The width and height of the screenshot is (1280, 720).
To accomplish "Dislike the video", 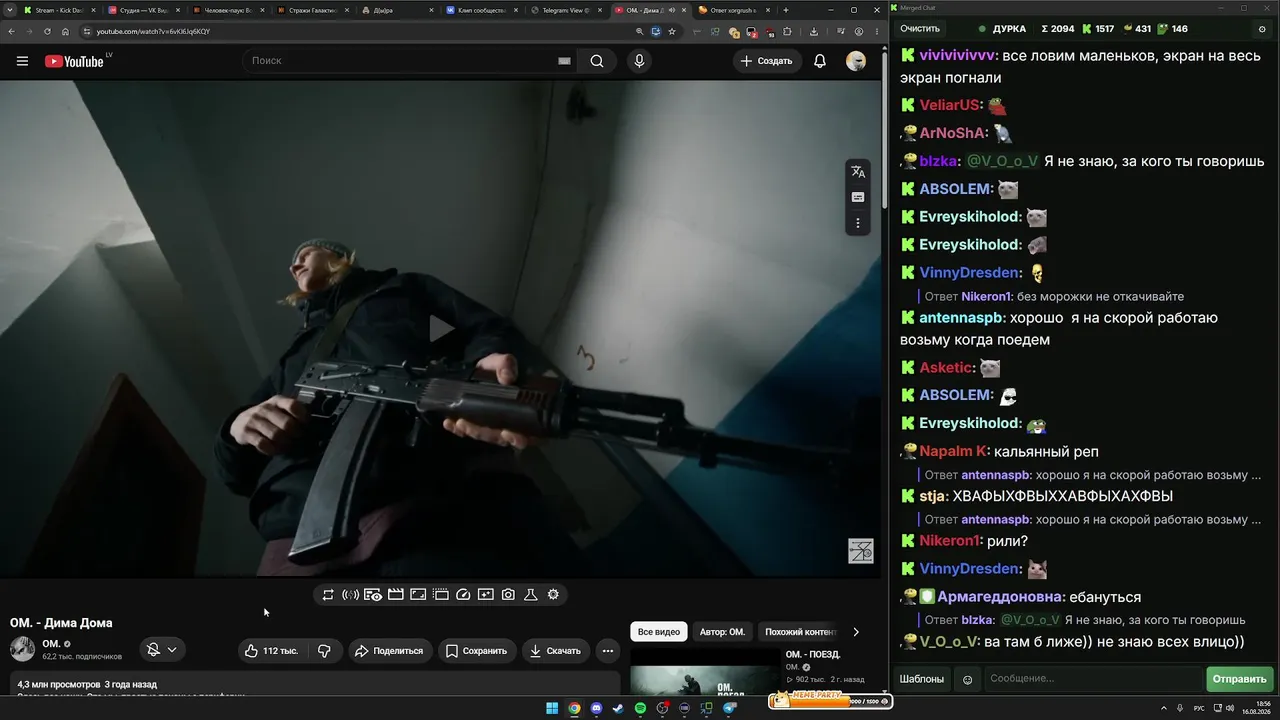I will 324,651.
